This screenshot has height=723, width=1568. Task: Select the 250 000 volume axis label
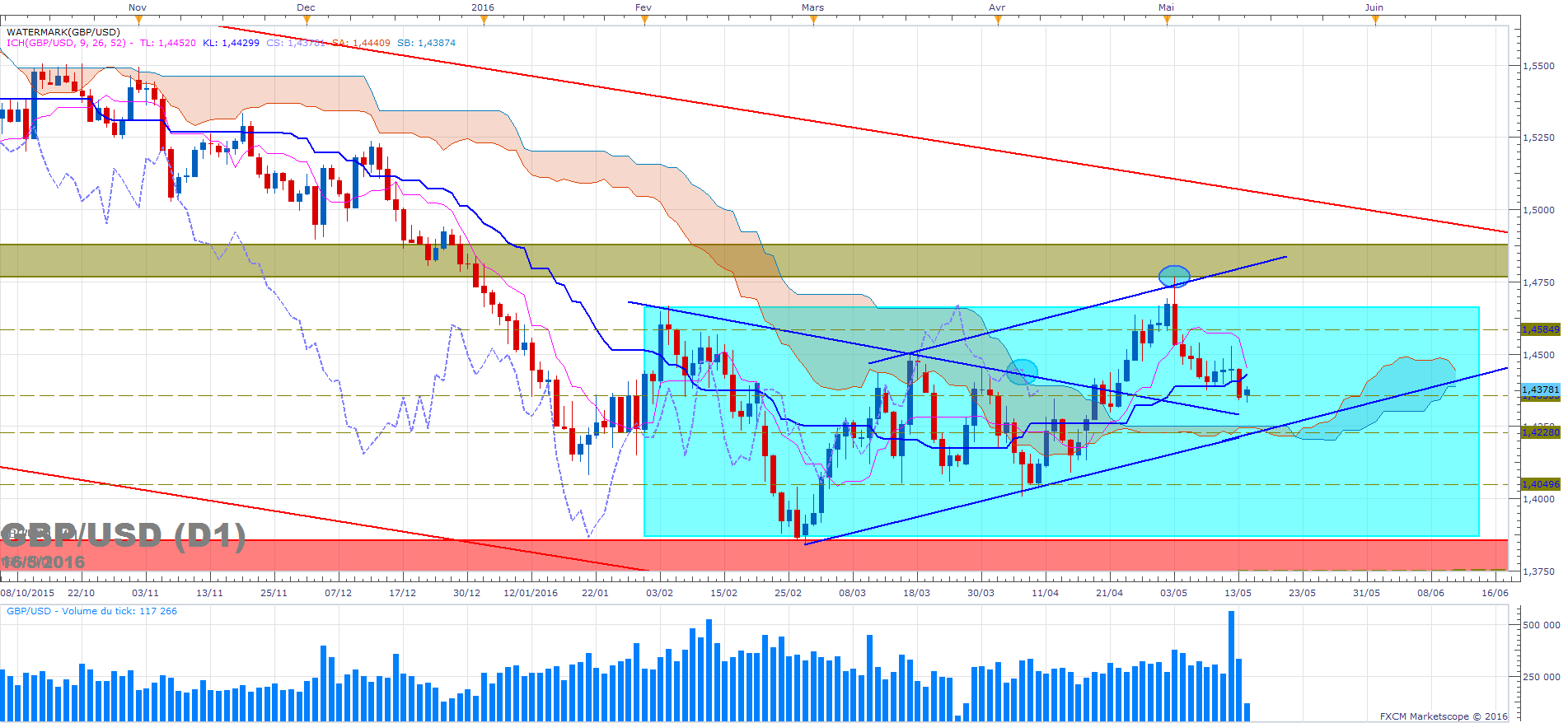click(x=1541, y=677)
